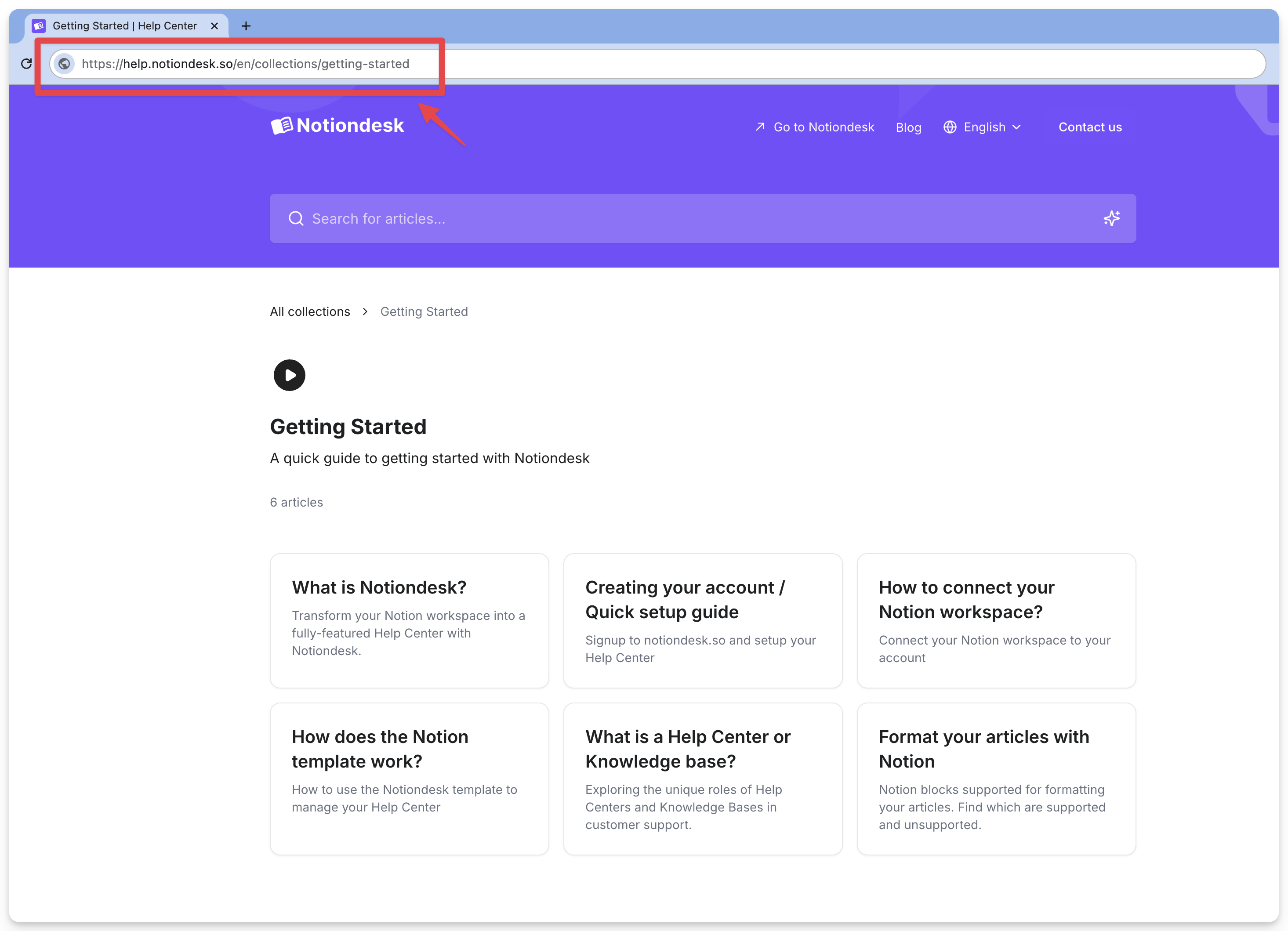This screenshot has width=1288, height=931.
Task: Click the Getting Started breadcrumb text
Action: (x=424, y=312)
